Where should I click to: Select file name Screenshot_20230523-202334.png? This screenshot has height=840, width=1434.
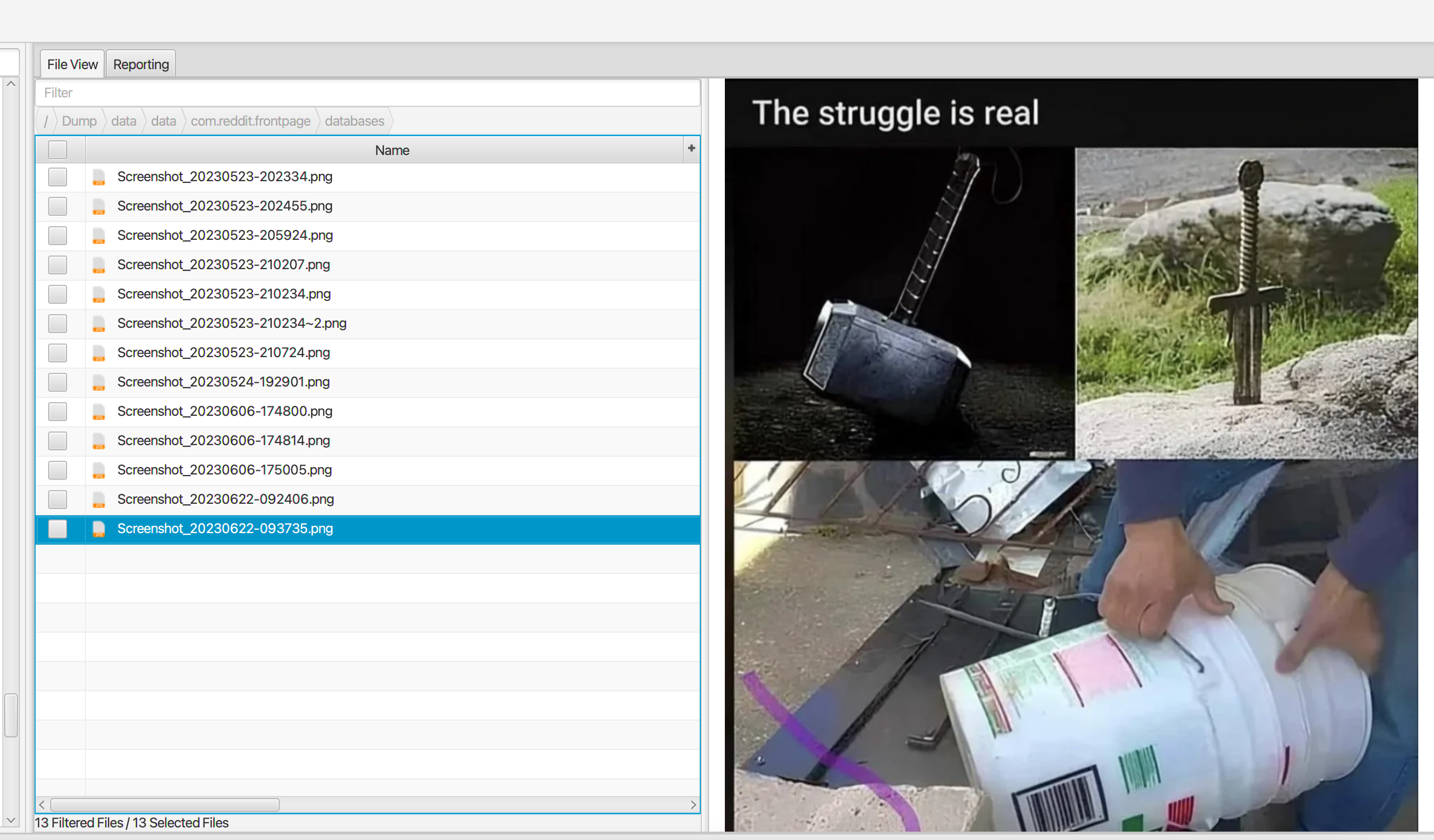coord(225,177)
